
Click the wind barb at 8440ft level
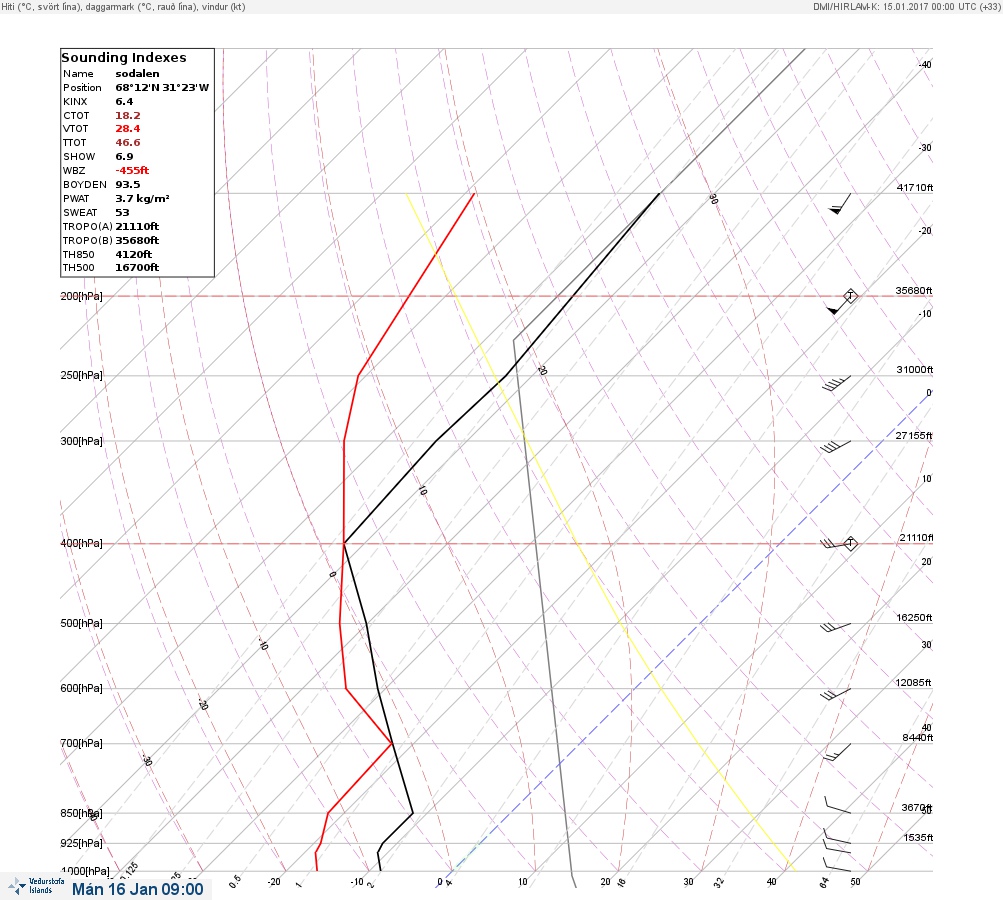[837, 752]
